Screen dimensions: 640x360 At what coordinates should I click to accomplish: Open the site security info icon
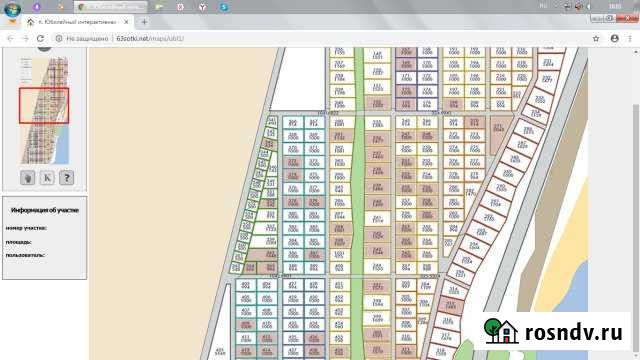tap(59, 38)
